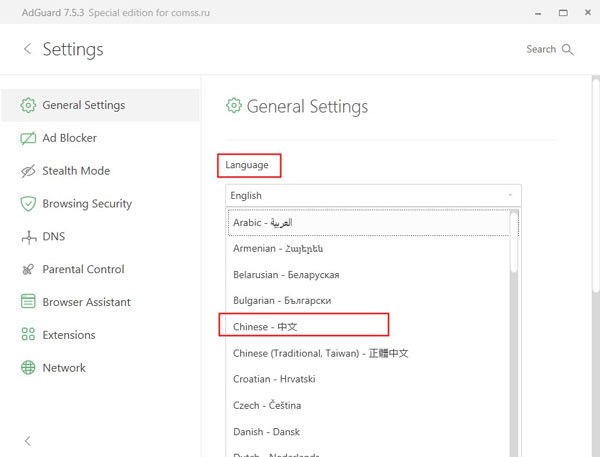
Task: Open the Language dropdown showing English
Action: [x=372, y=196]
